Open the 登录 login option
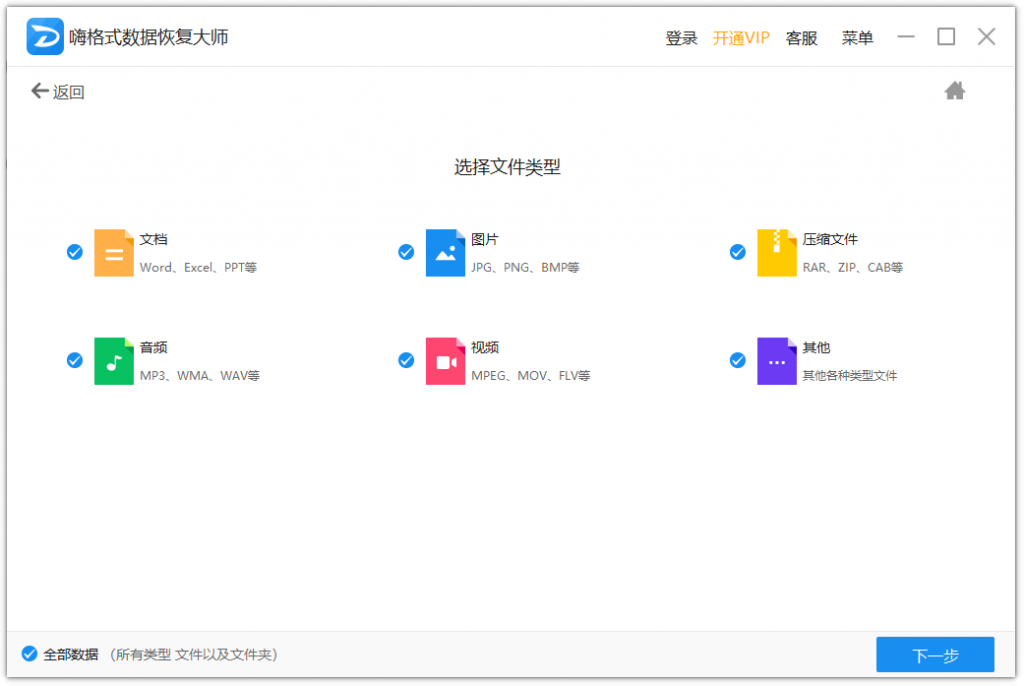The image size is (1024, 686). 681,38
